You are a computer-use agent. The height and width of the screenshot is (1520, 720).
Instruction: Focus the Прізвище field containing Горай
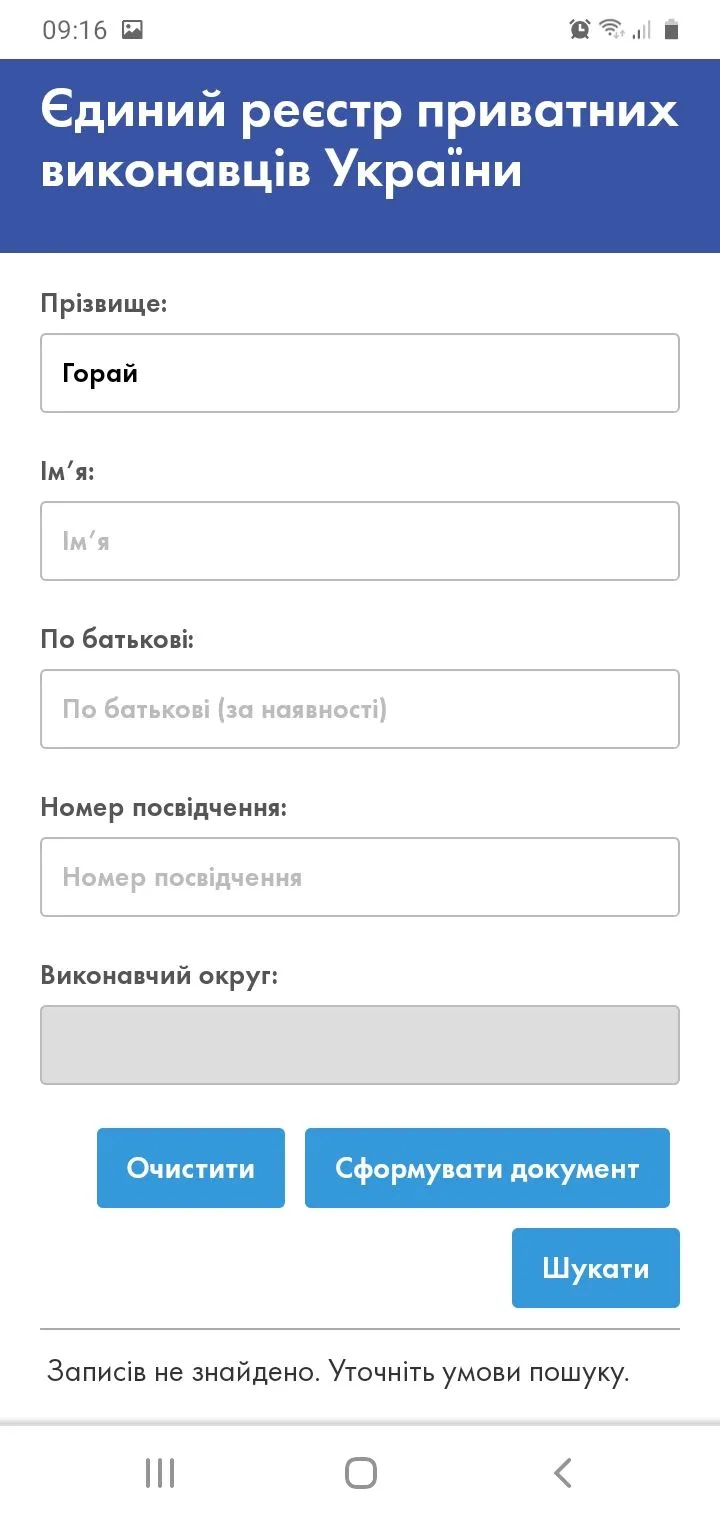360,373
